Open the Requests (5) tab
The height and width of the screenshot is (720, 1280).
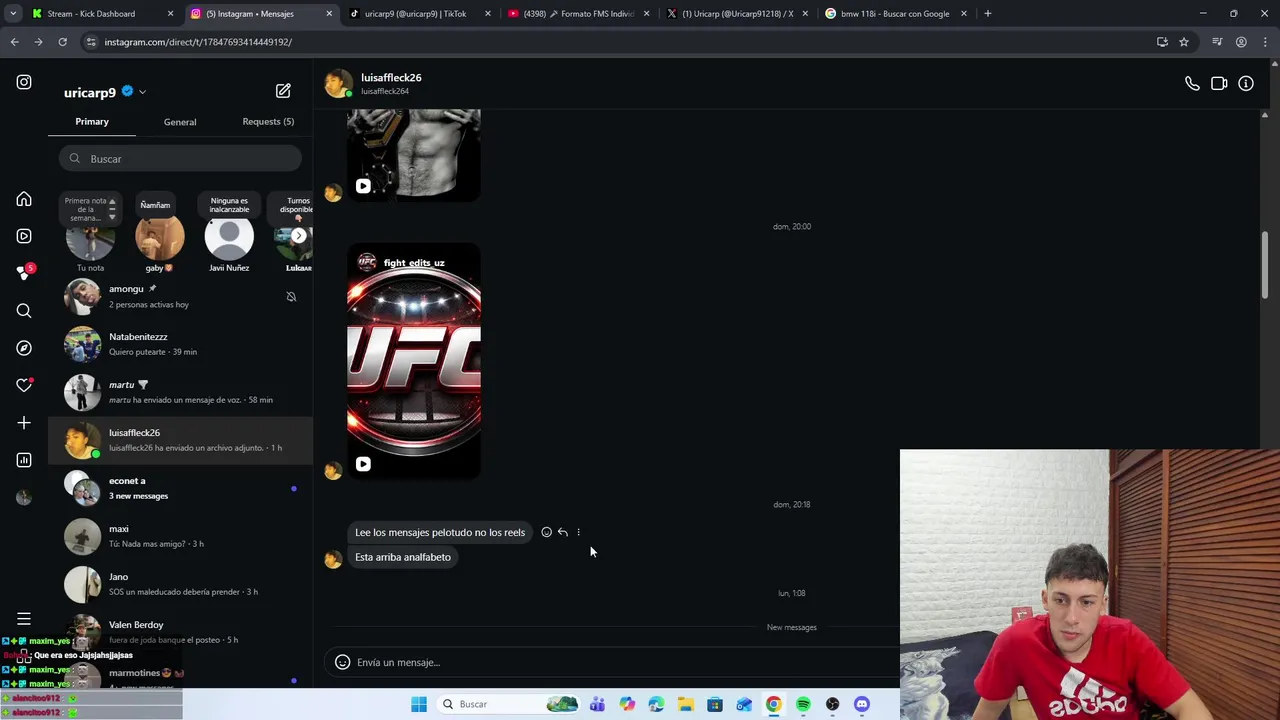(268, 122)
